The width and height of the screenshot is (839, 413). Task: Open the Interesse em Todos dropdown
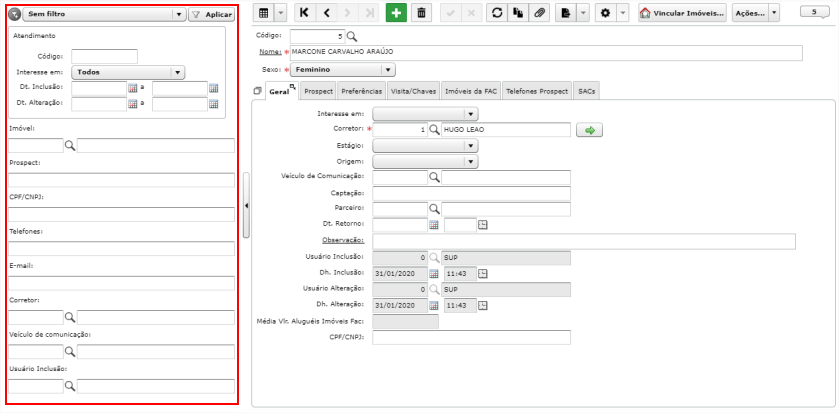click(x=128, y=72)
